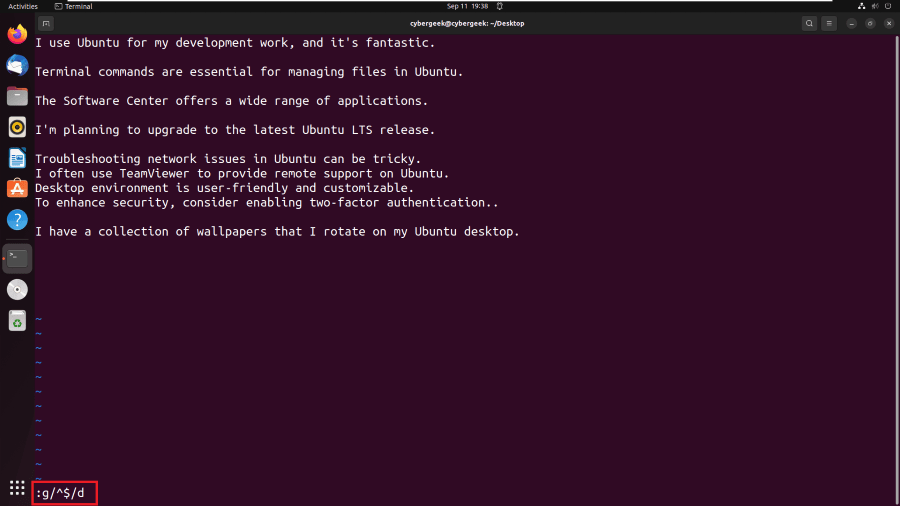The image size is (900, 506).
Task: Minimize the terminal window
Action: (852, 24)
